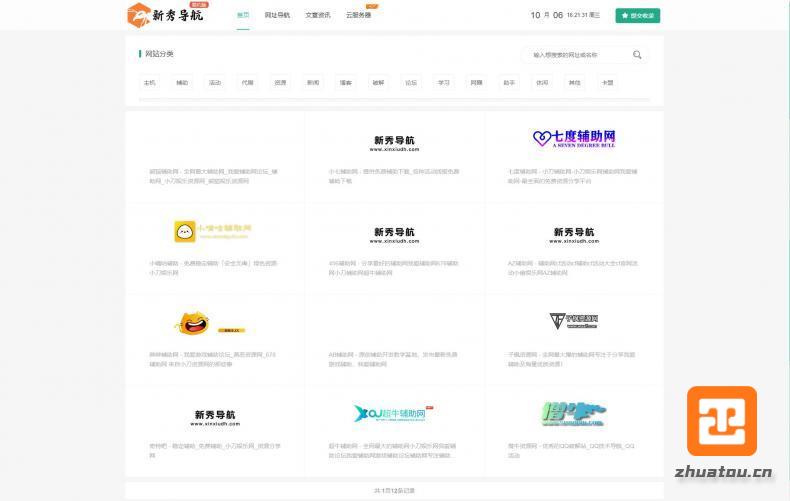790x501 pixels.
Task: Open the 文章资讯 menu item
Action: click(318, 15)
